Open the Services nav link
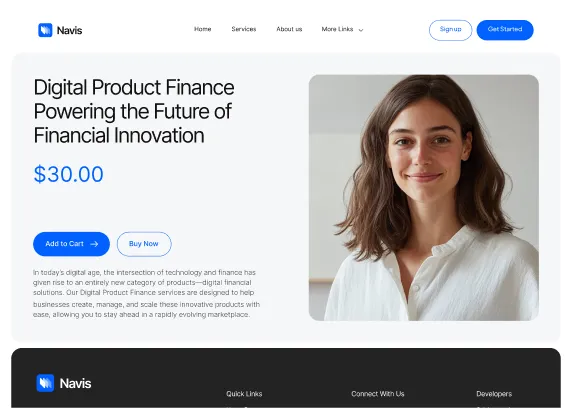Image resolution: width=576 pixels, height=410 pixels. pyautogui.click(x=244, y=29)
